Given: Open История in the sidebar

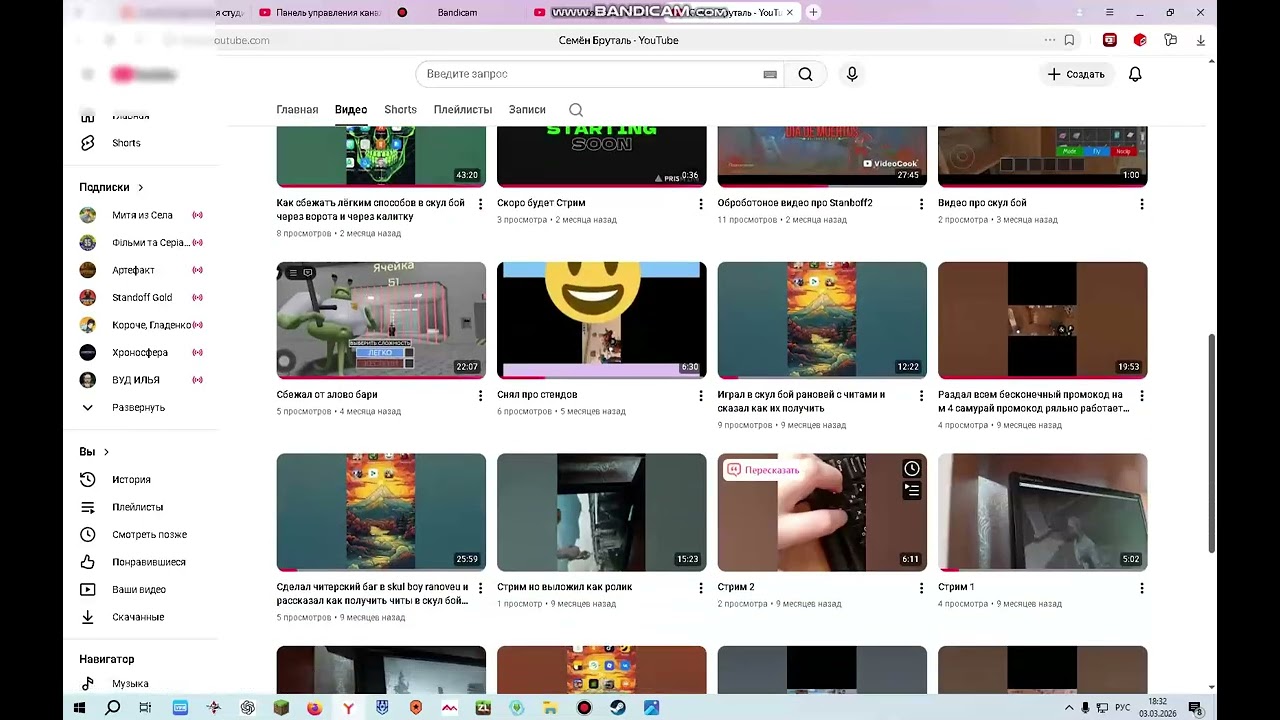Looking at the screenshot, I should coord(131,480).
